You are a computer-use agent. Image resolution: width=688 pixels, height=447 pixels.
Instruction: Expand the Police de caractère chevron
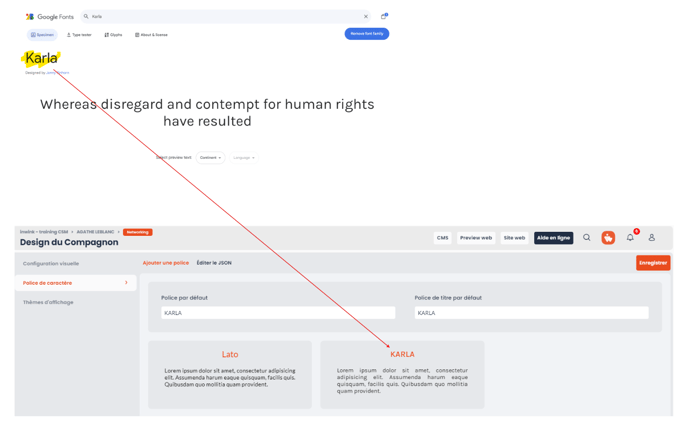[126, 283]
